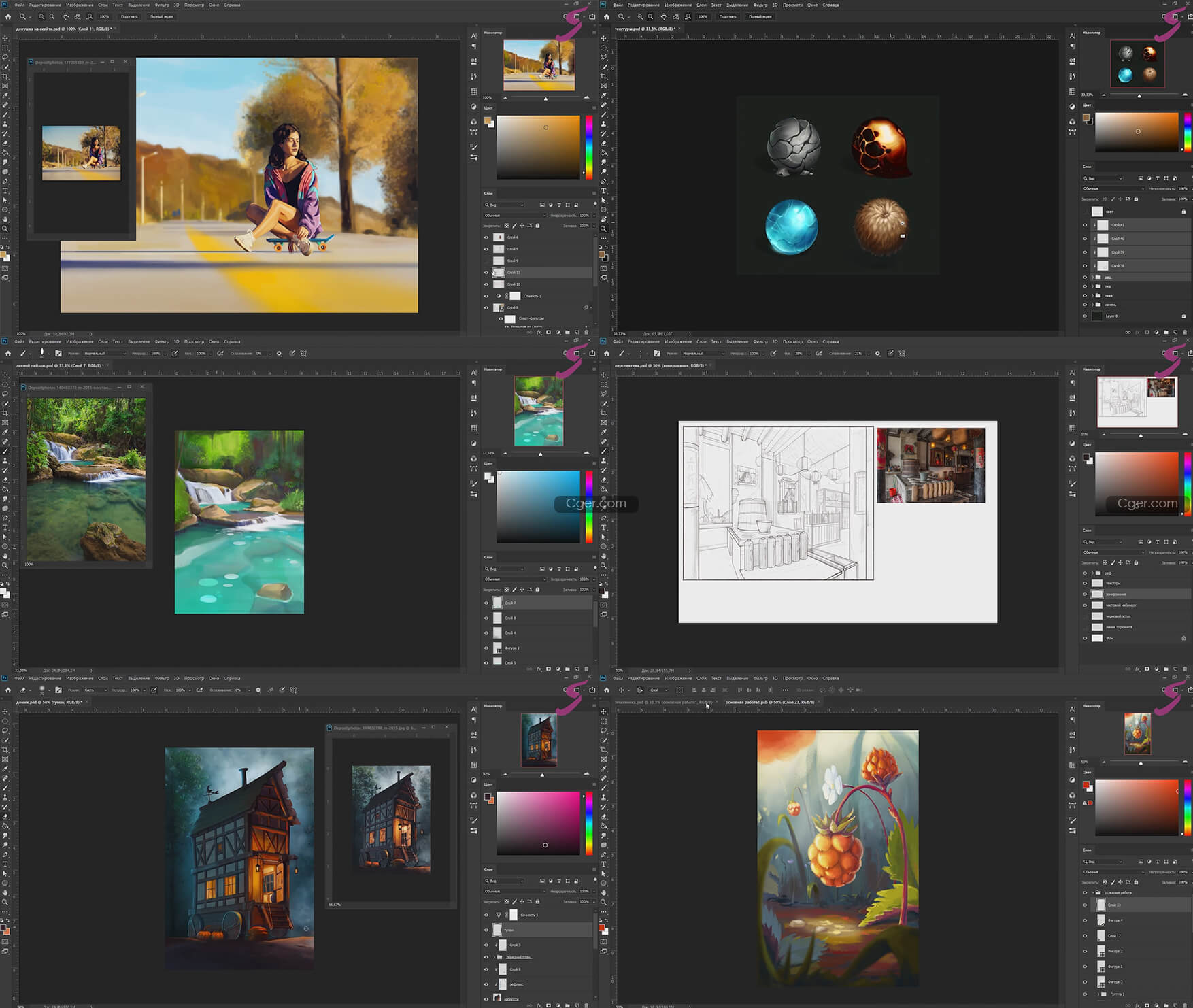Image resolution: width=1193 pixels, height=1008 pixels.
Task: Hide туман layer in домик window
Action: point(486,930)
